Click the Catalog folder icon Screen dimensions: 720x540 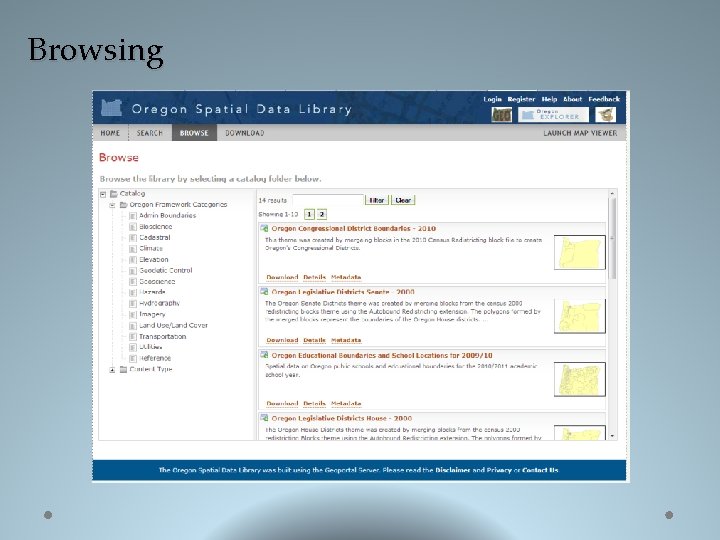pos(114,194)
